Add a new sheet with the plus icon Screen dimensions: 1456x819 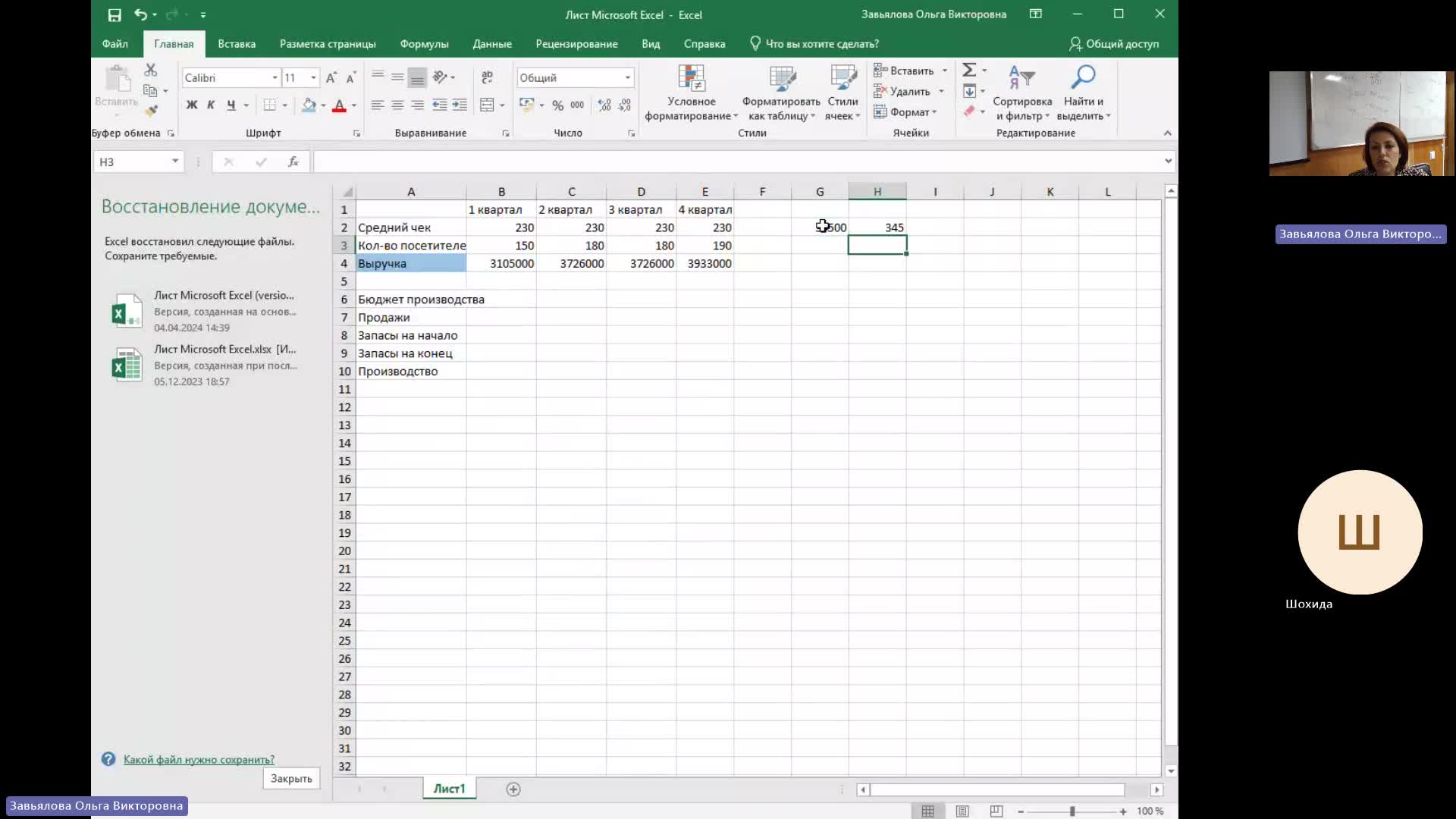[x=513, y=789]
